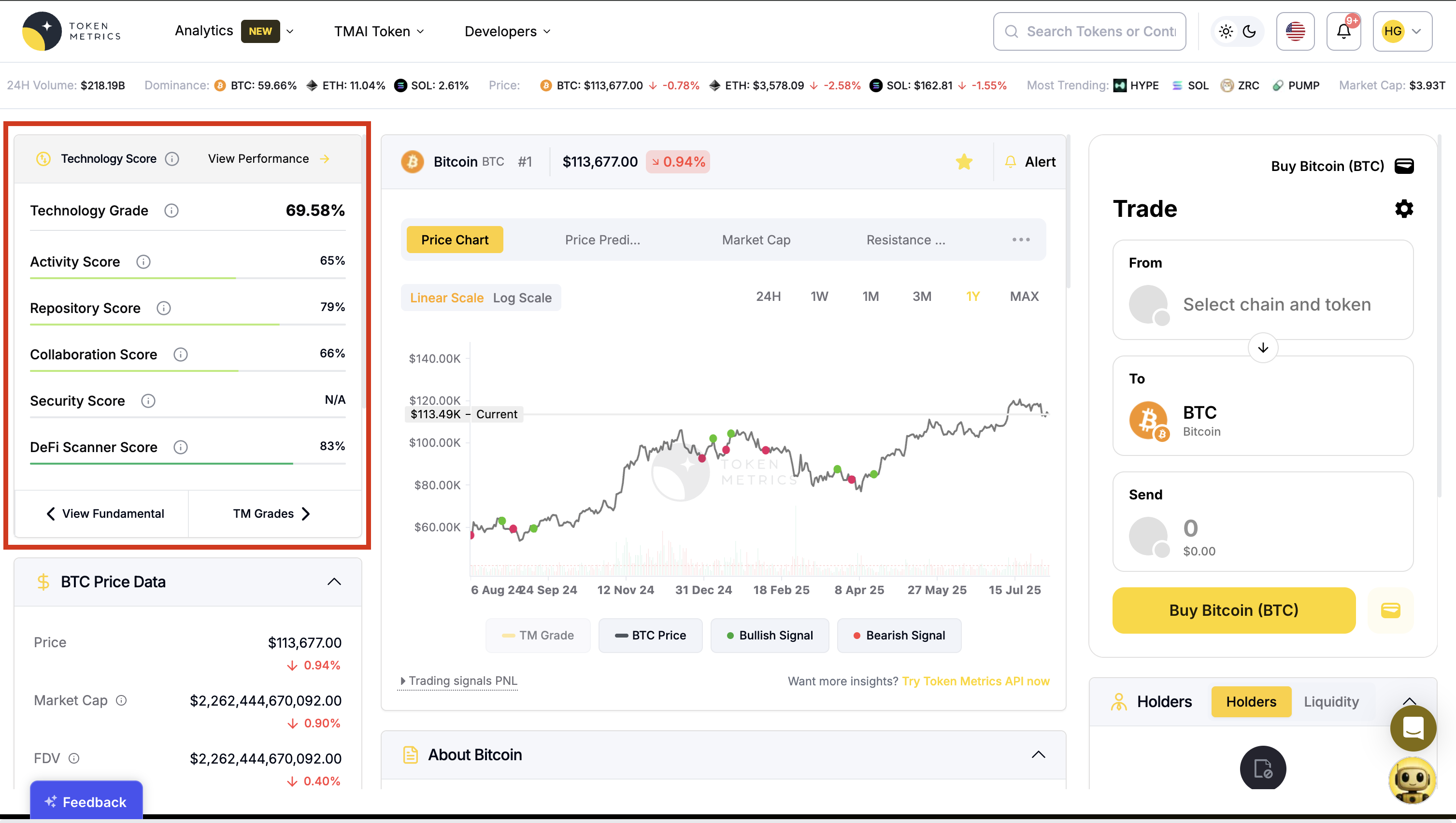
Task: Click Technology Grade info icon
Action: coord(171,211)
